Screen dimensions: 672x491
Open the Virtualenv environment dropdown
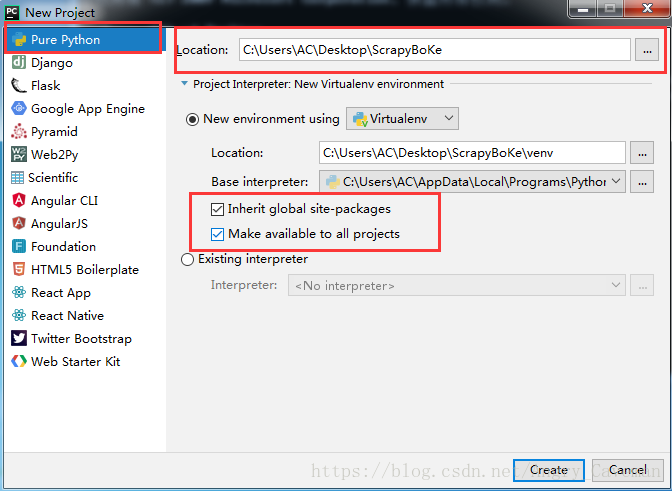pyautogui.click(x=402, y=119)
